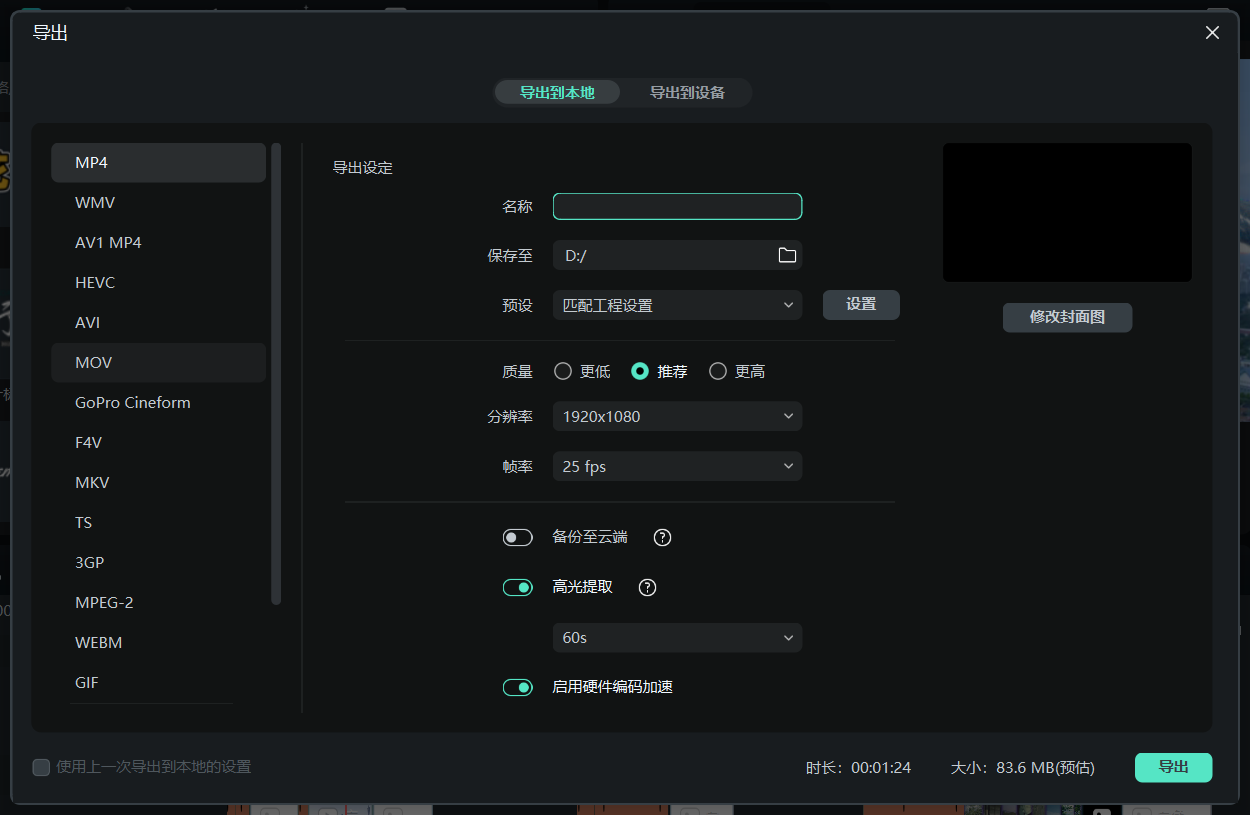This screenshot has height=815, width=1250.
Task: Enable the 备份至云端 cloud backup toggle
Action: click(517, 537)
